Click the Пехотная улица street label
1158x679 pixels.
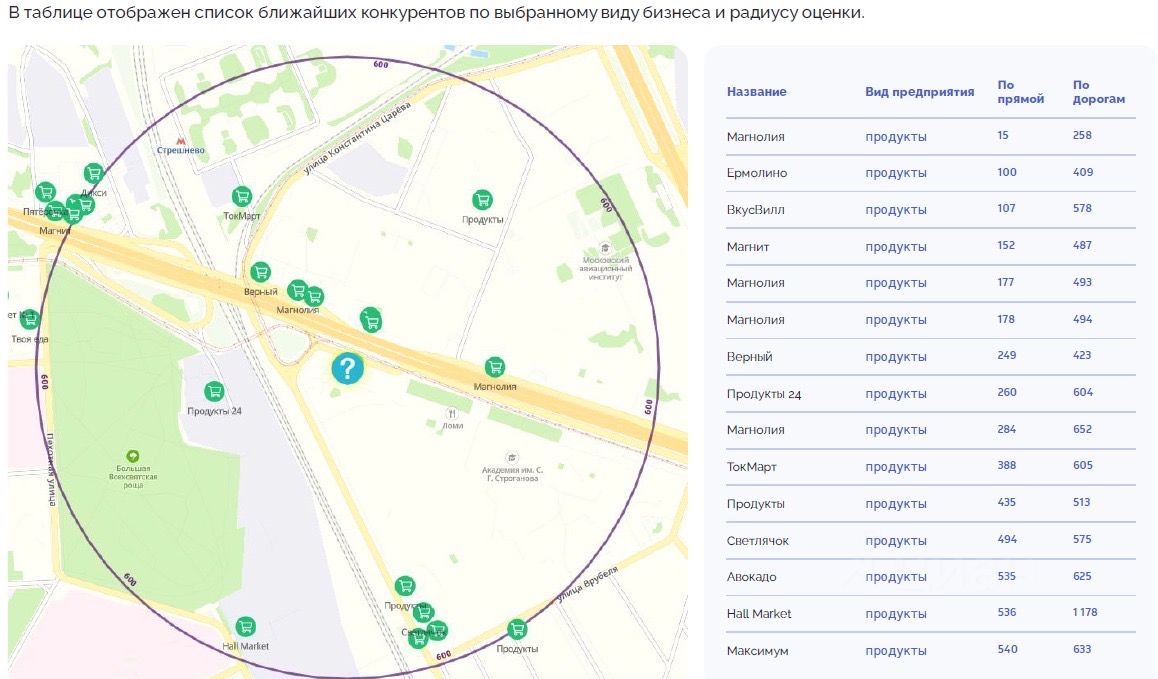[50, 469]
